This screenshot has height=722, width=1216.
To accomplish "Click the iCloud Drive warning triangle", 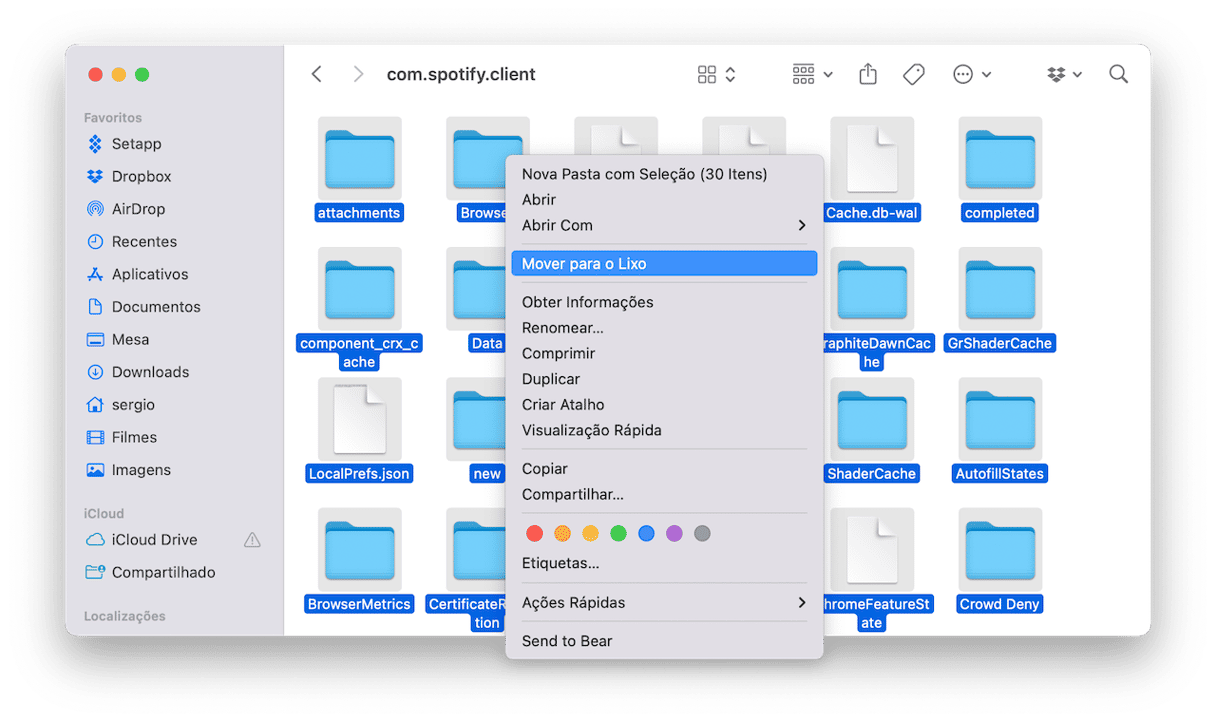I will pyautogui.click(x=252, y=540).
